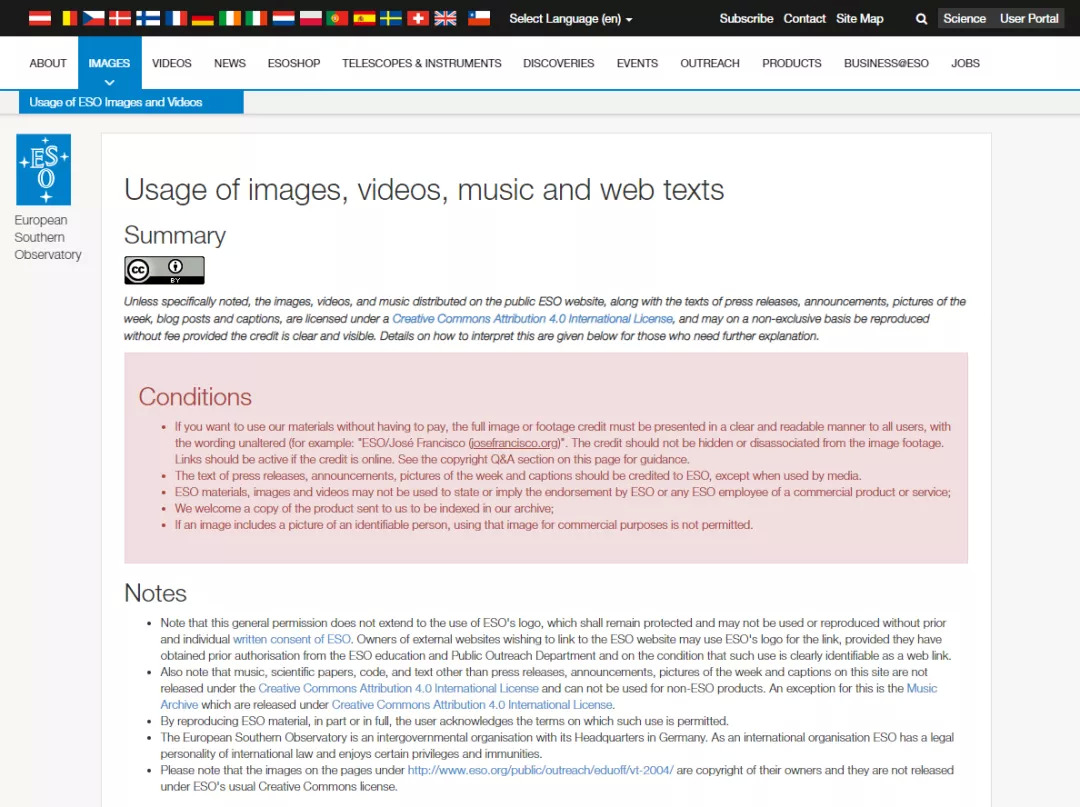Select the Czech Republic flag
Viewport: 1080px width, 807px height.
tap(94, 18)
